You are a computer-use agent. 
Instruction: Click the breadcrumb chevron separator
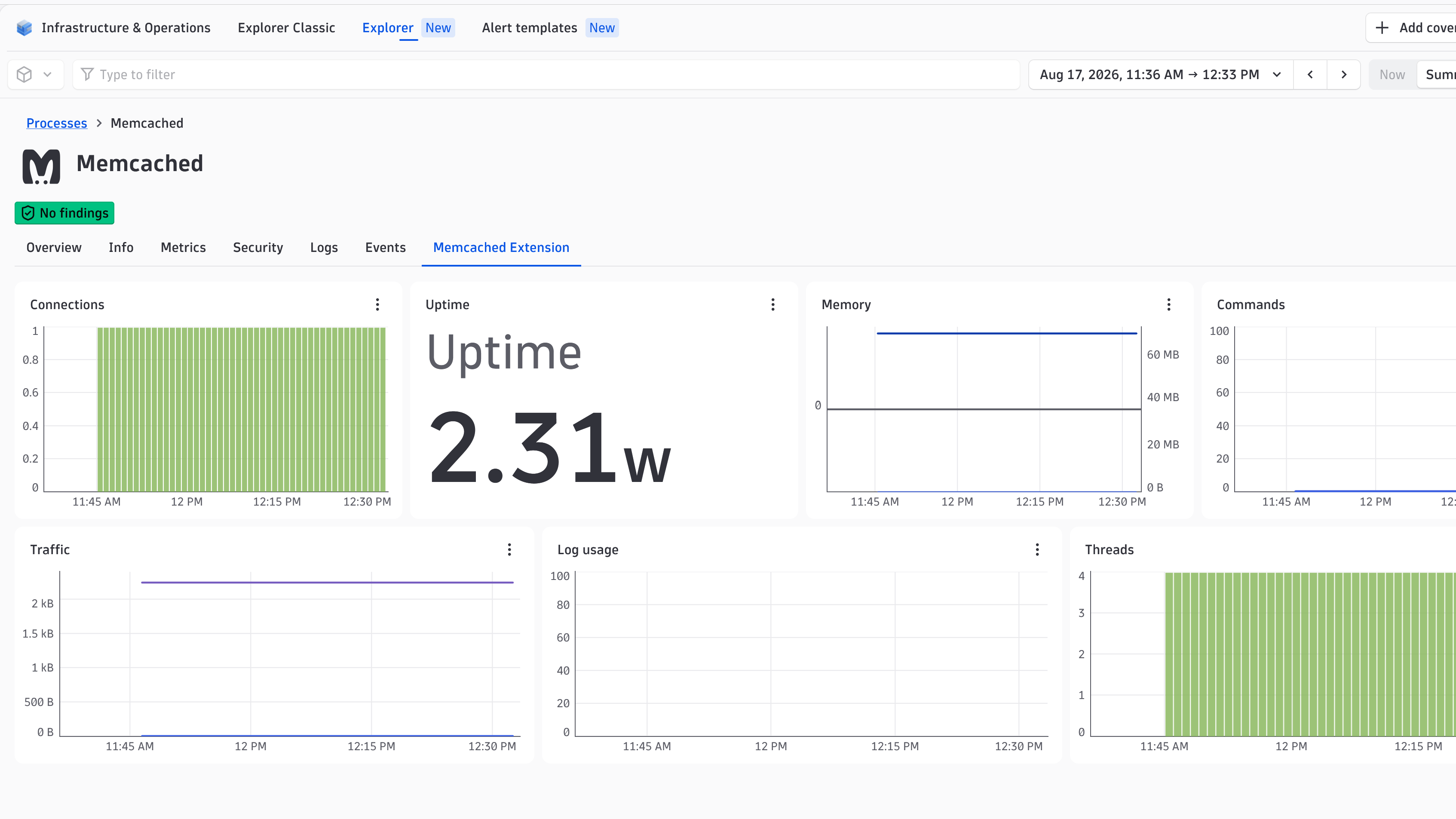99,123
